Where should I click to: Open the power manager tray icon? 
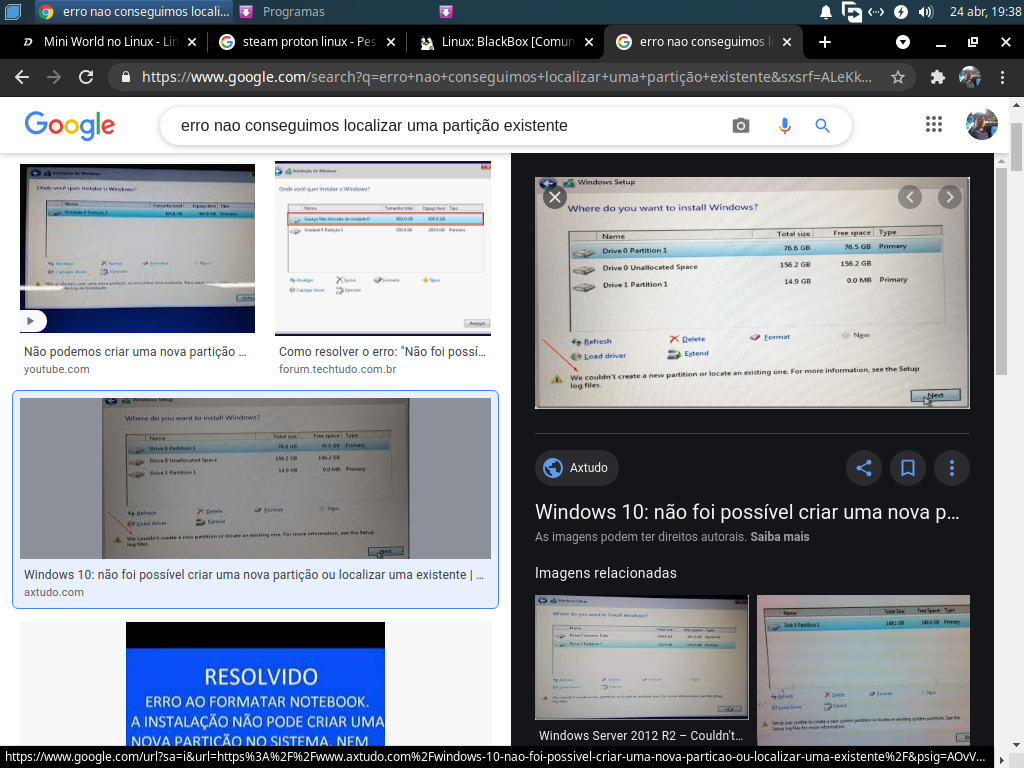(901, 12)
